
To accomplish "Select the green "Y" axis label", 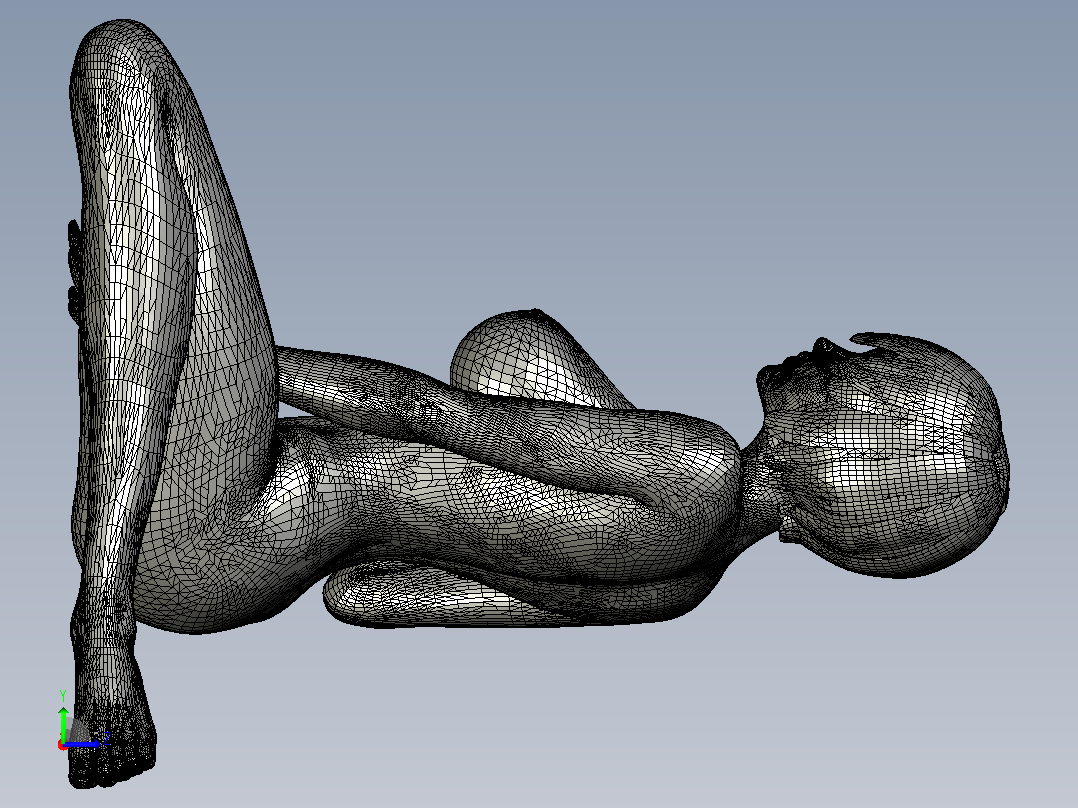I will coord(63,696).
